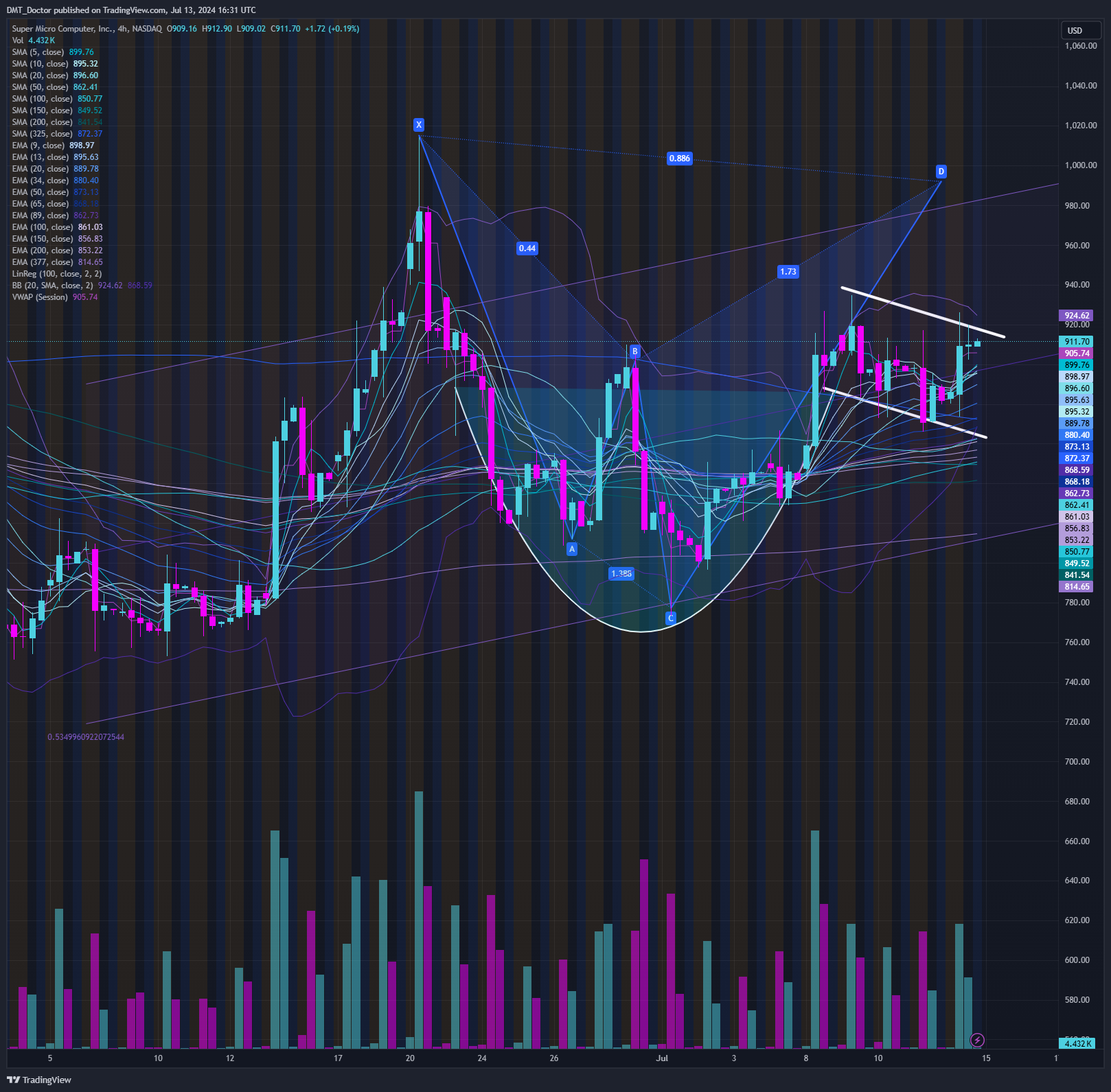
Task: Select the BB (20, SMA, close, 2) legend entry
Action: coord(82,286)
